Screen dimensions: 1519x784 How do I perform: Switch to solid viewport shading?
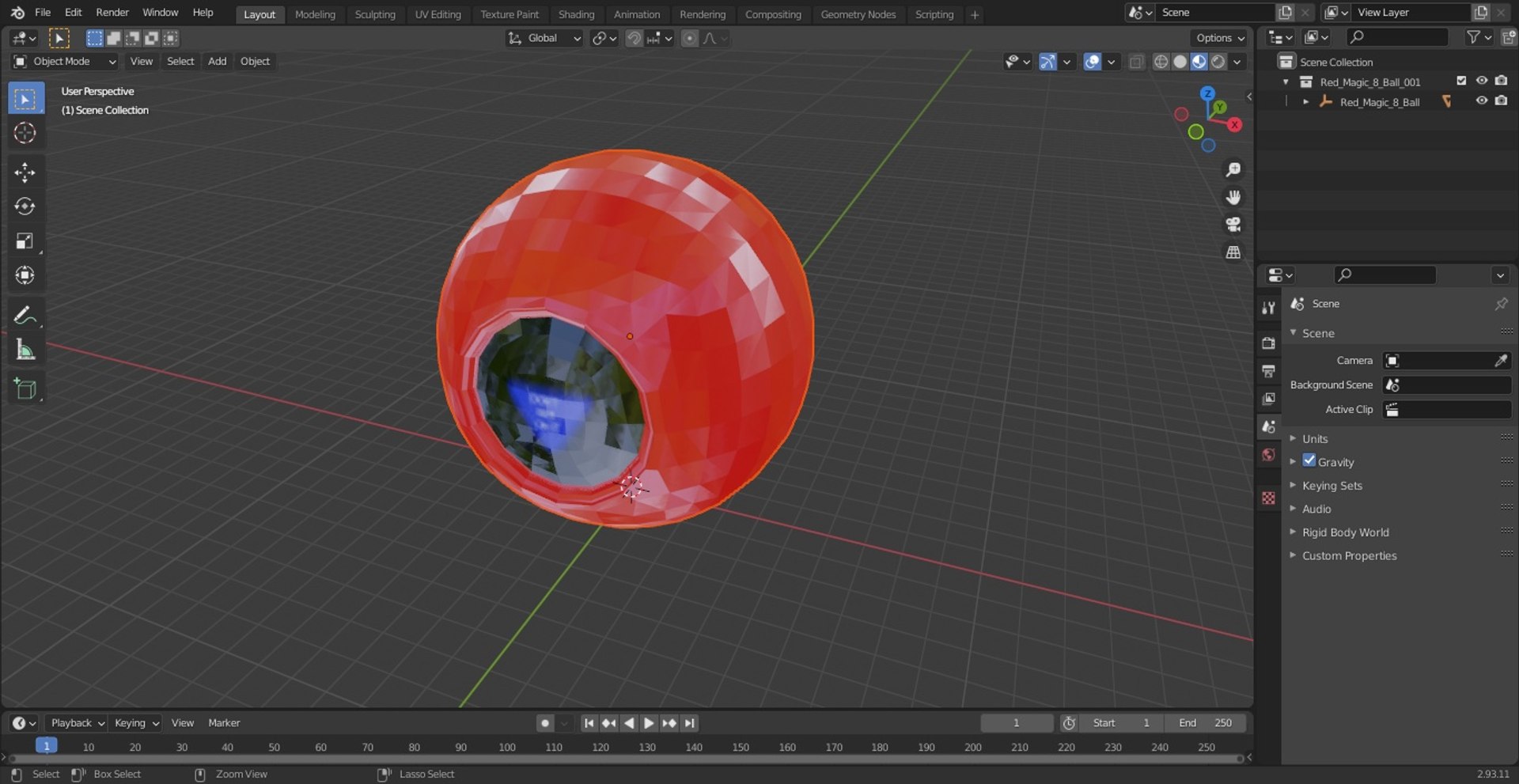click(x=1180, y=62)
